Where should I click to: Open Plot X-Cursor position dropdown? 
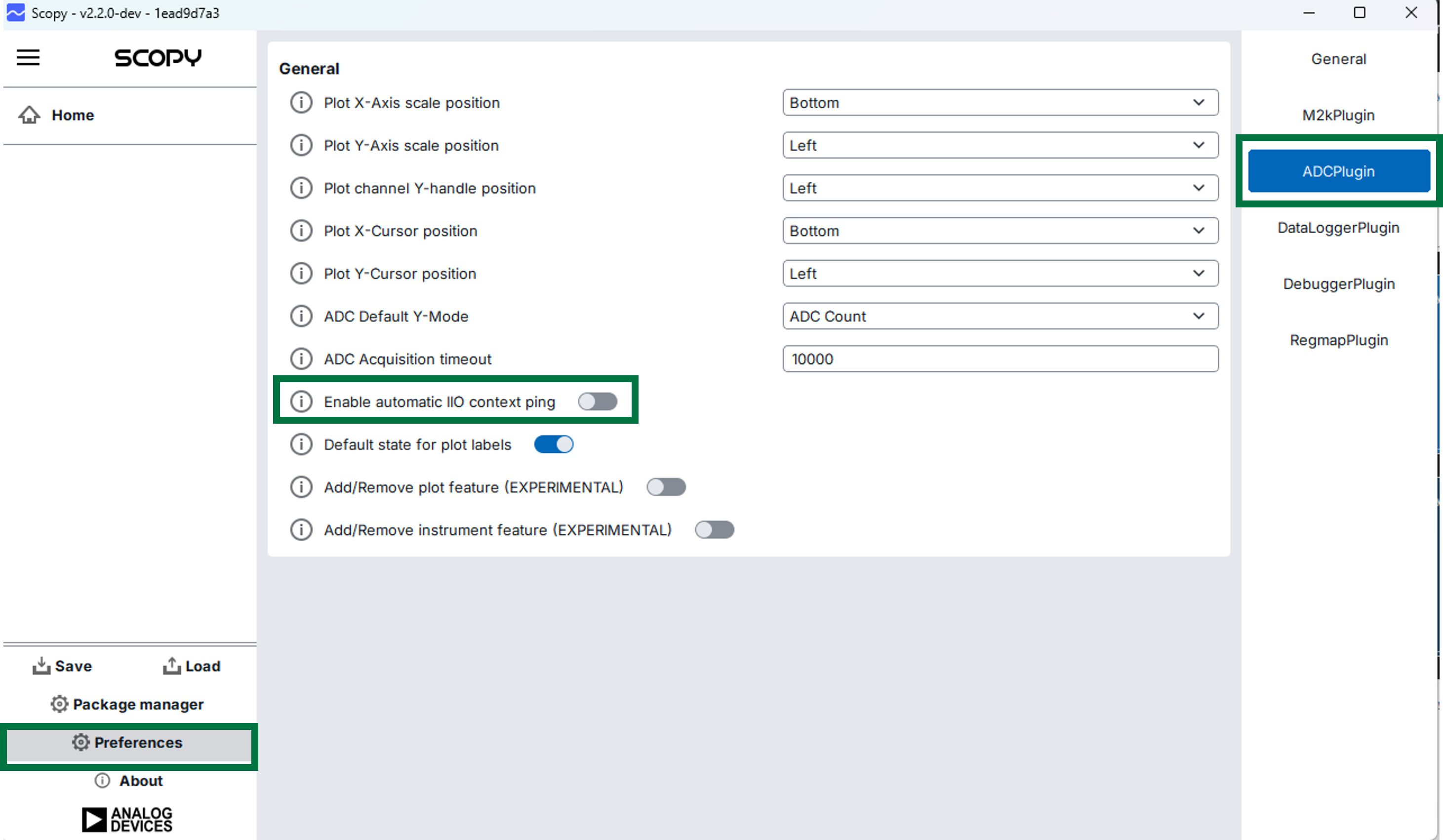coord(1000,231)
